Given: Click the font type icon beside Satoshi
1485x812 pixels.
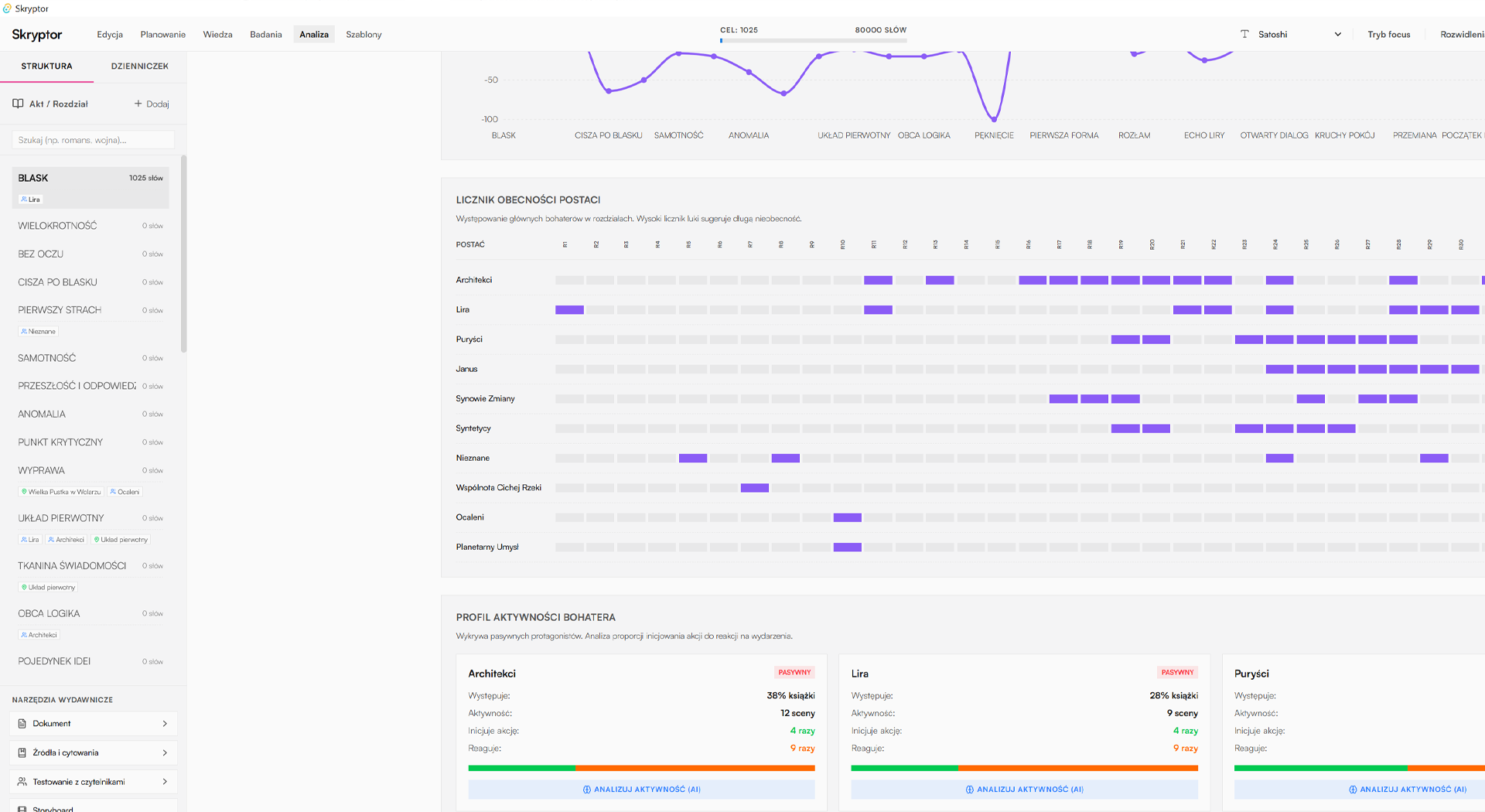Looking at the screenshot, I should 1244,34.
